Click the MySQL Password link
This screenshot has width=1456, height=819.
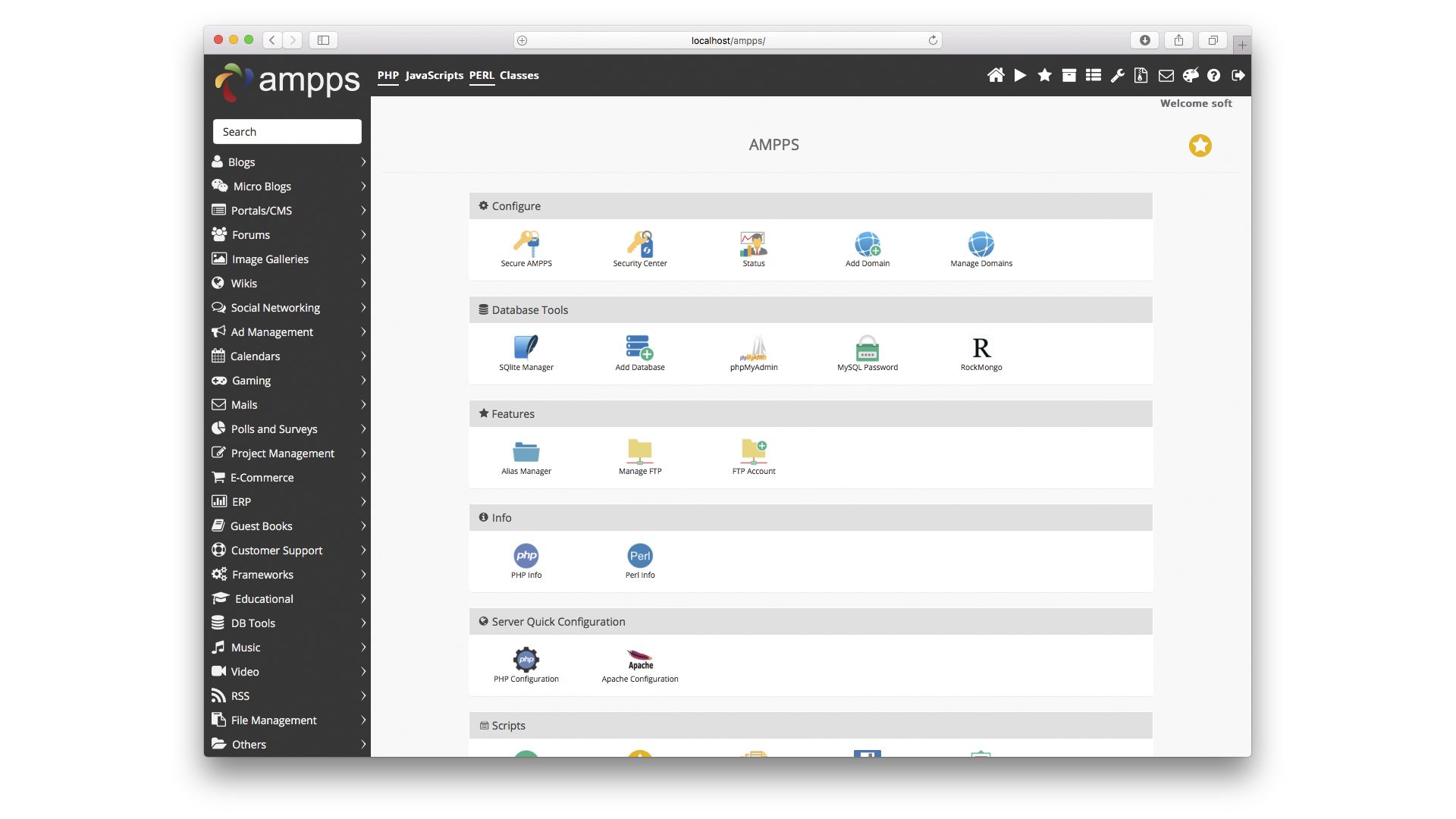(x=867, y=367)
